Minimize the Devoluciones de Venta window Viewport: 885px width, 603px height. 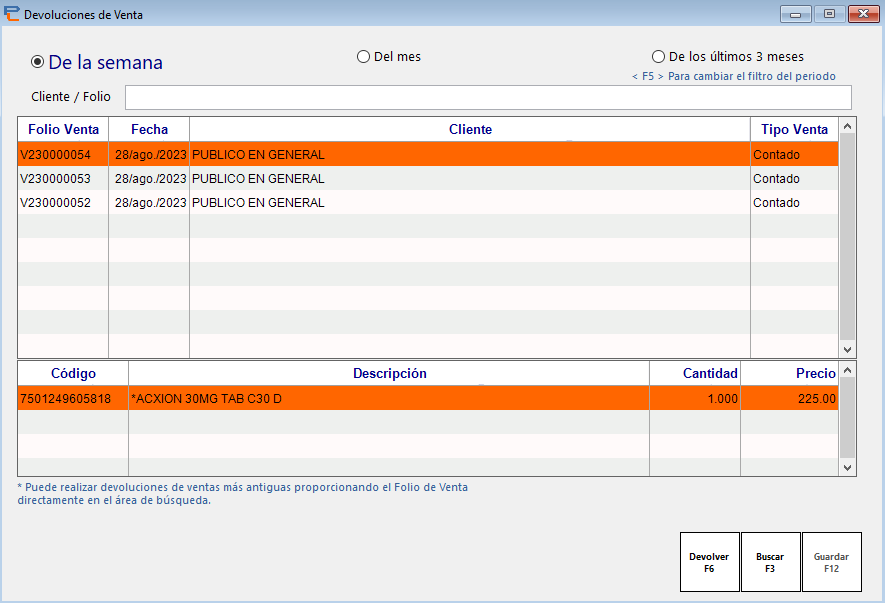coord(796,14)
